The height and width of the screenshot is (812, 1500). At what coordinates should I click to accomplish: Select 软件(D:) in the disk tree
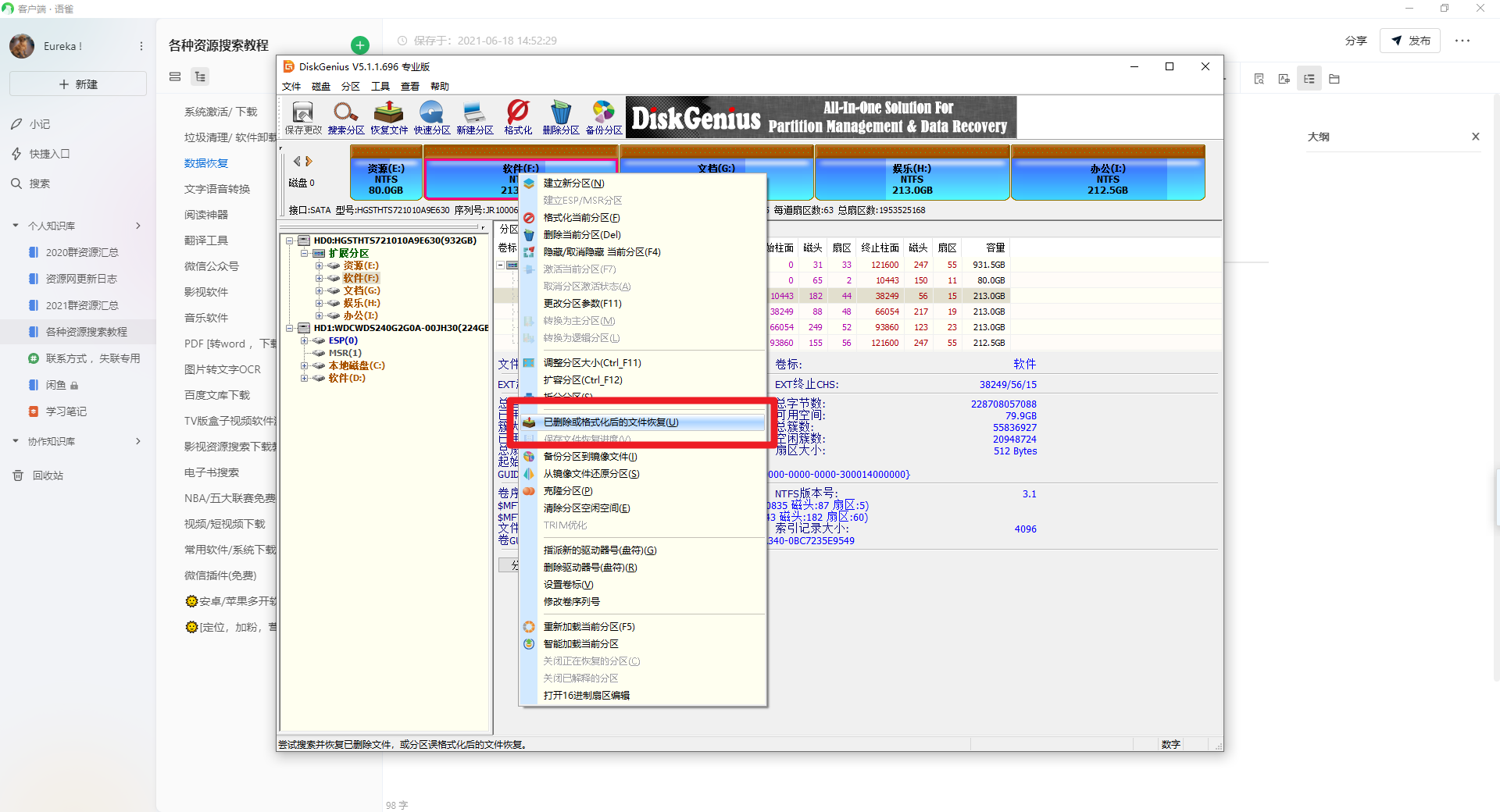[347, 378]
